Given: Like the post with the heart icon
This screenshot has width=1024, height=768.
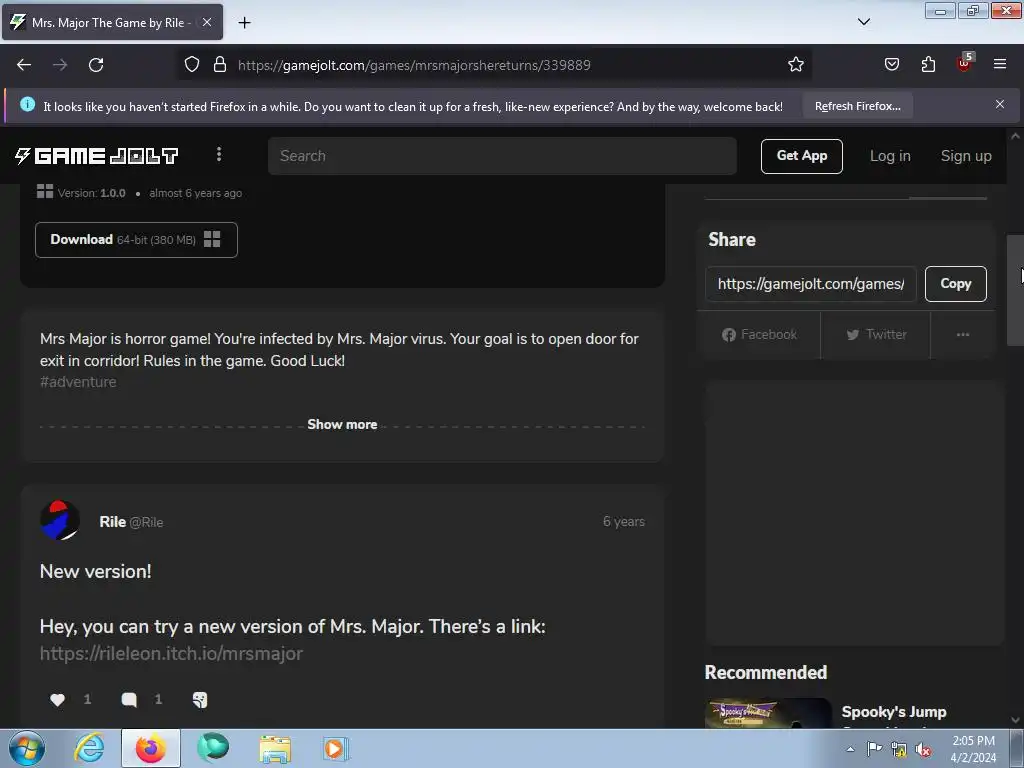Looking at the screenshot, I should point(57,700).
